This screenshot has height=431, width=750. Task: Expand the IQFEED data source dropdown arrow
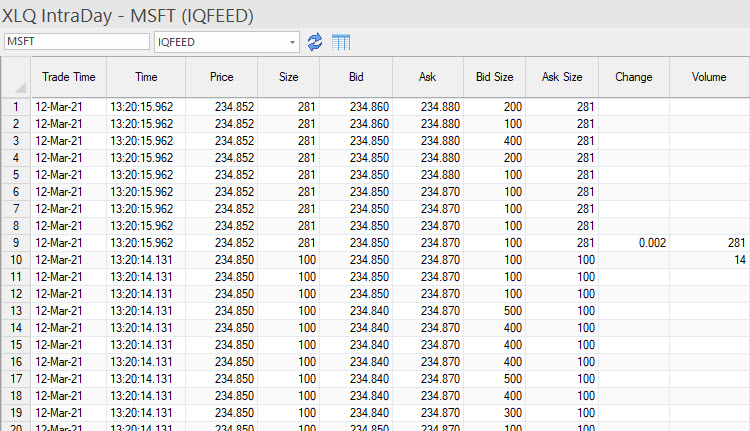click(291, 42)
